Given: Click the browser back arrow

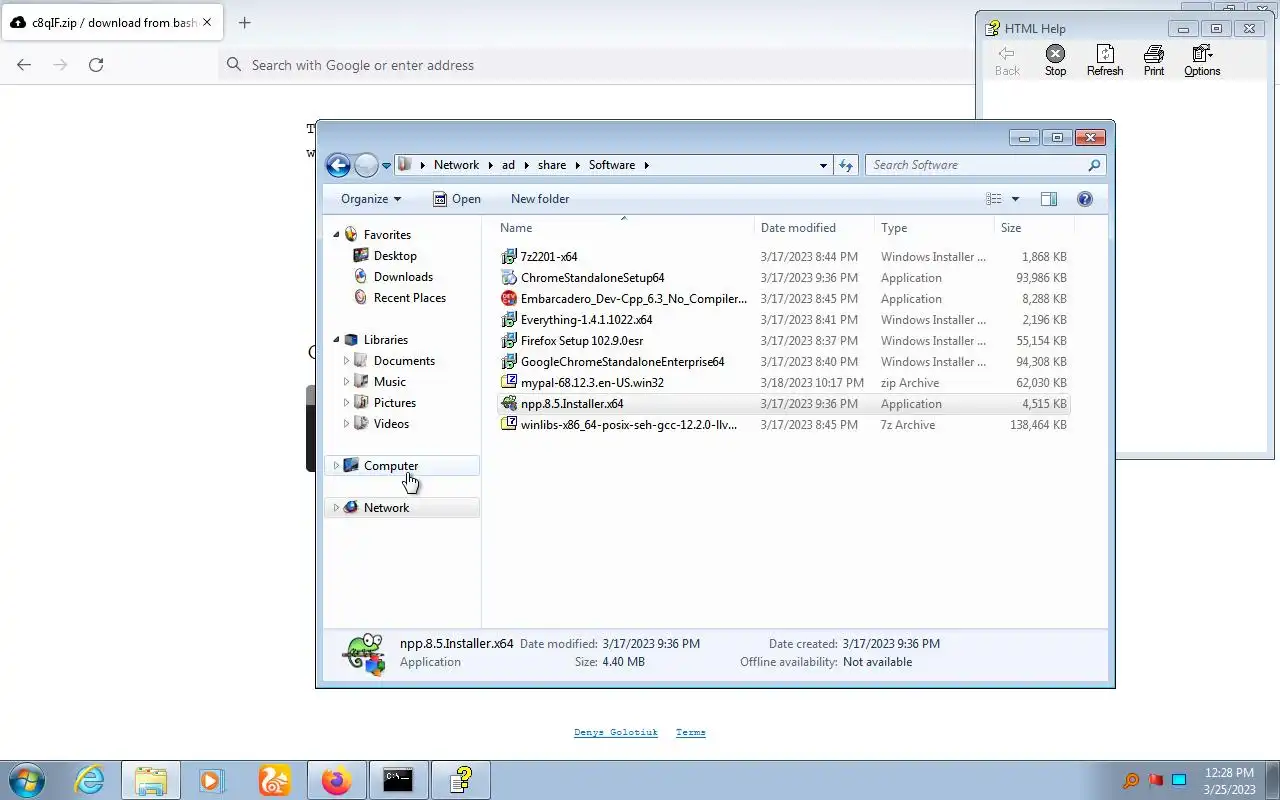Looking at the screenshot, I should click(x=24, y=65).
